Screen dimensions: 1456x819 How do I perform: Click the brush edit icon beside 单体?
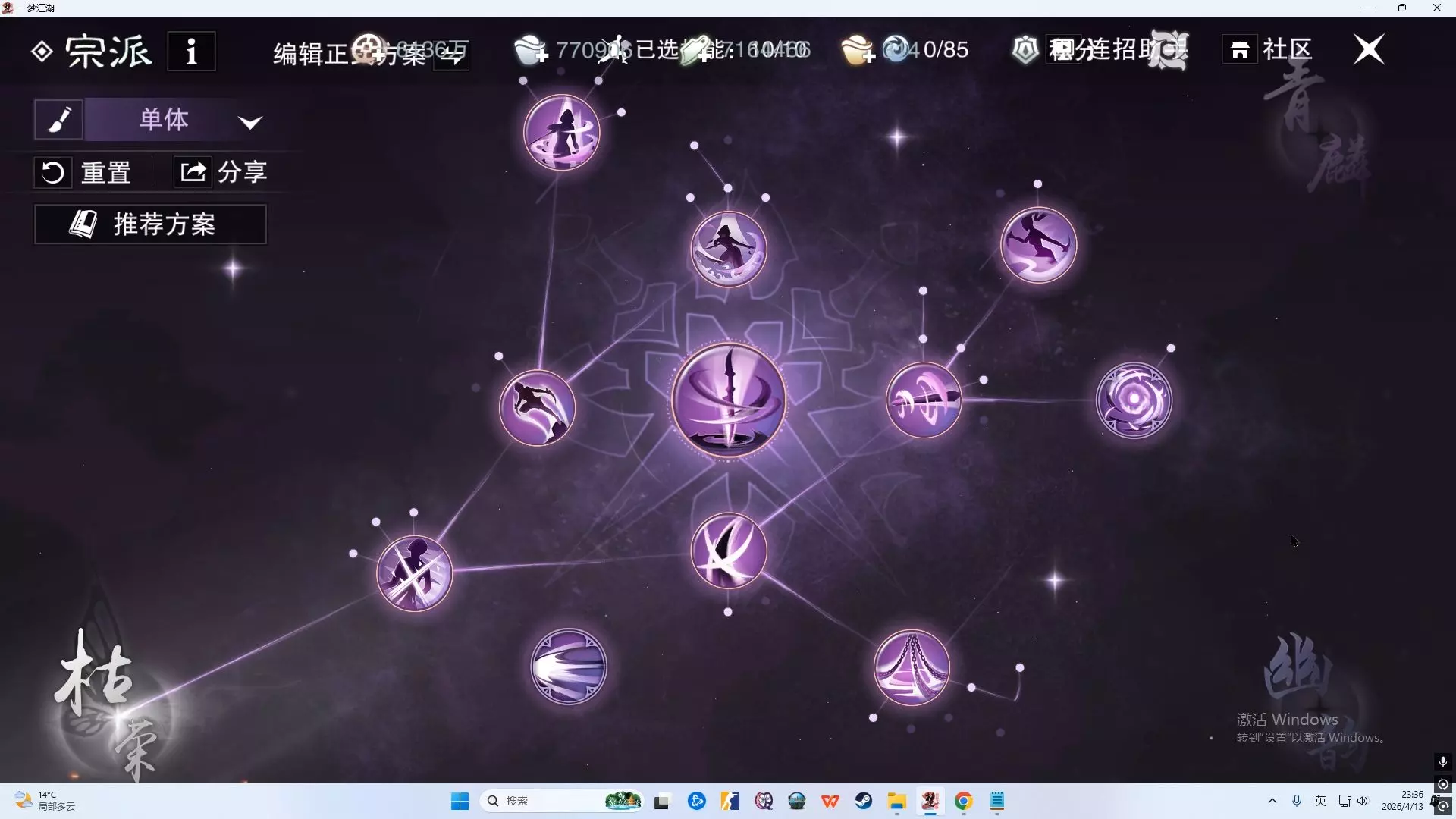click(x=58, y=120)
